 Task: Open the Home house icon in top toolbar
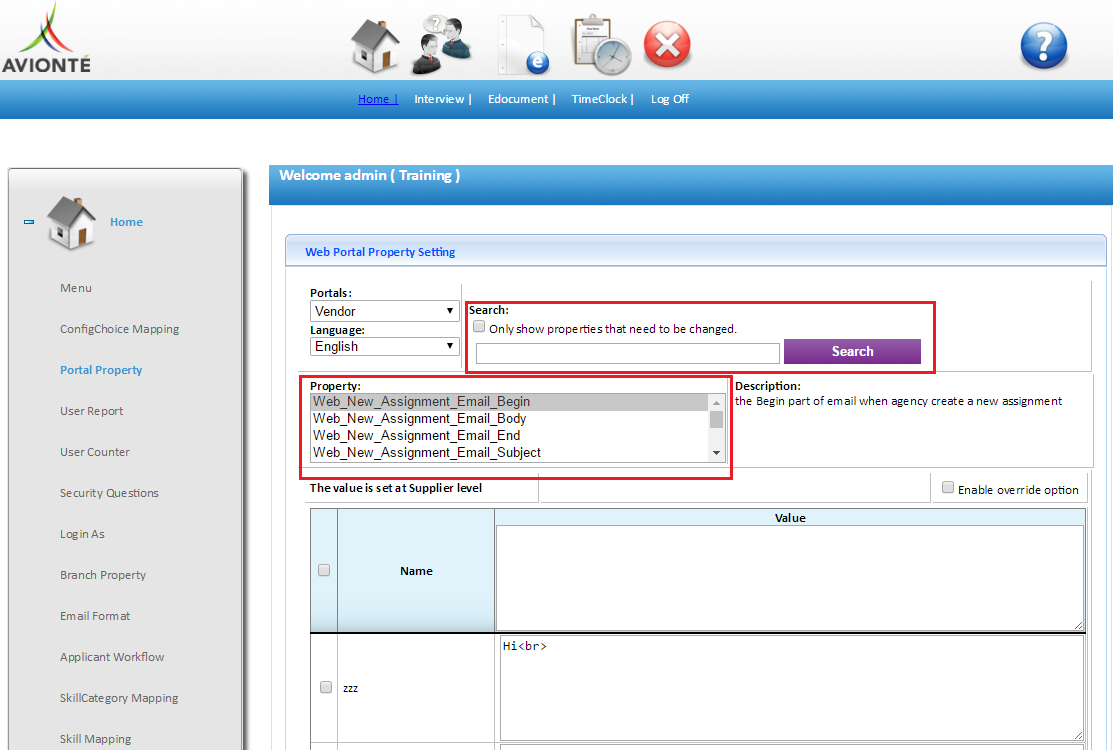click(375, 45)
